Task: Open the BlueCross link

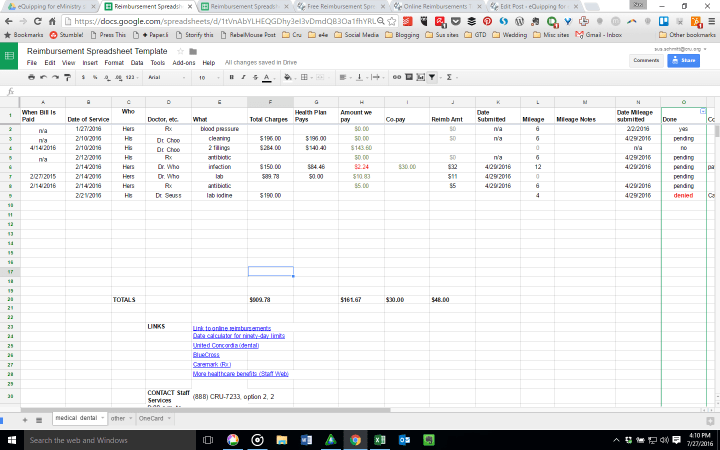Action: (x=206, y=354)
